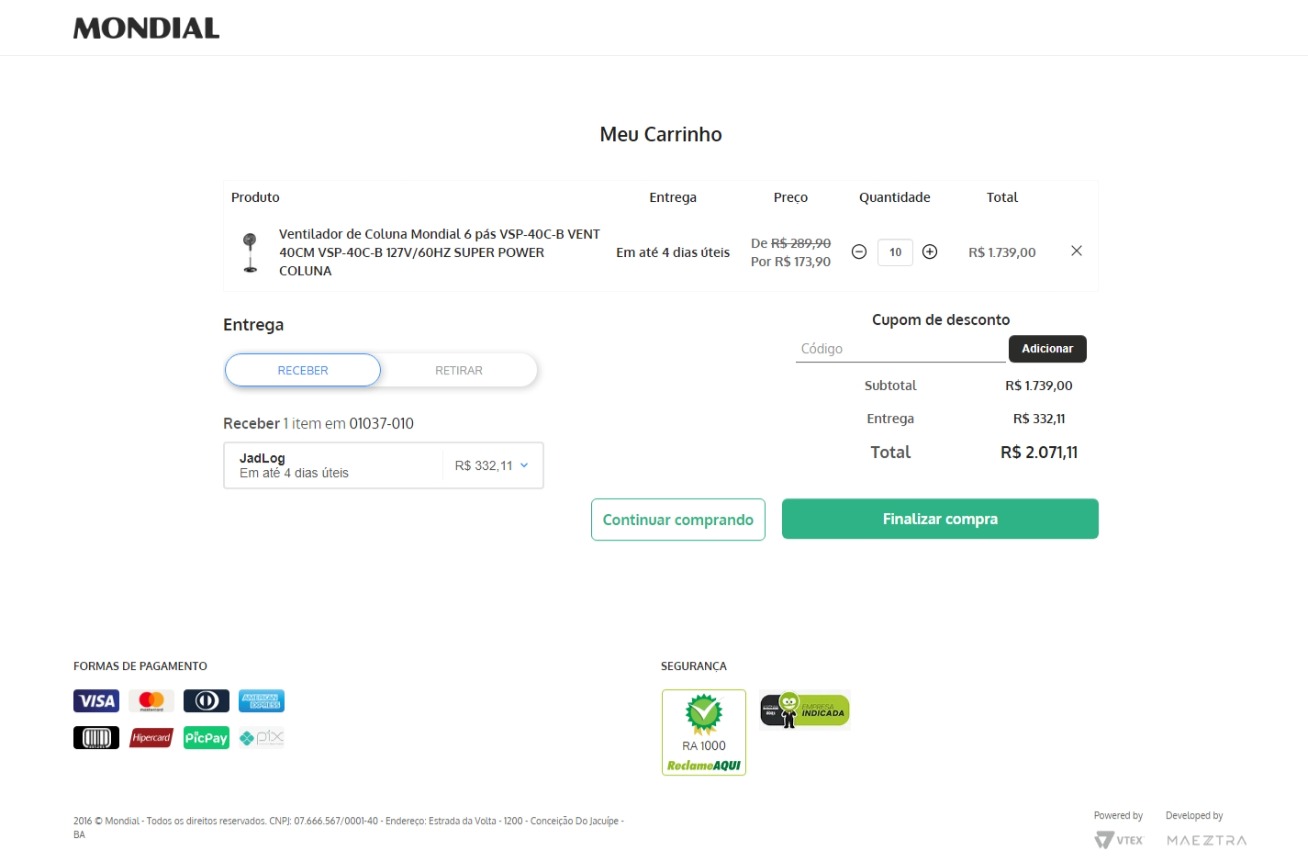Increase quantity with the plus icon
This screenshot has width=1308, height=859.
click(929, 252)
